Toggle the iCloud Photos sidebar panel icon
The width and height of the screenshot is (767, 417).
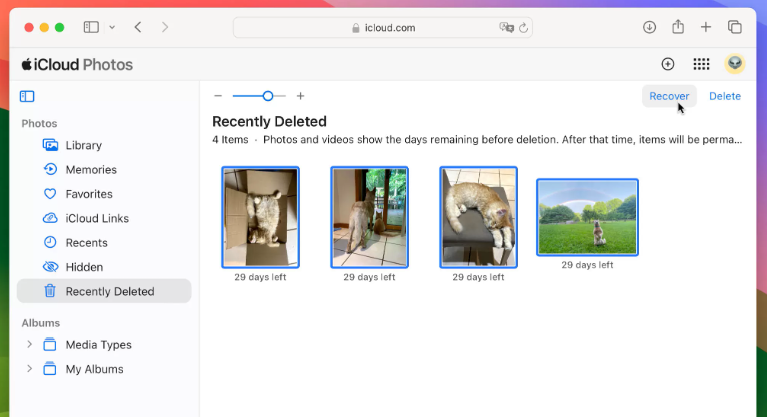[x=27, y=96]
